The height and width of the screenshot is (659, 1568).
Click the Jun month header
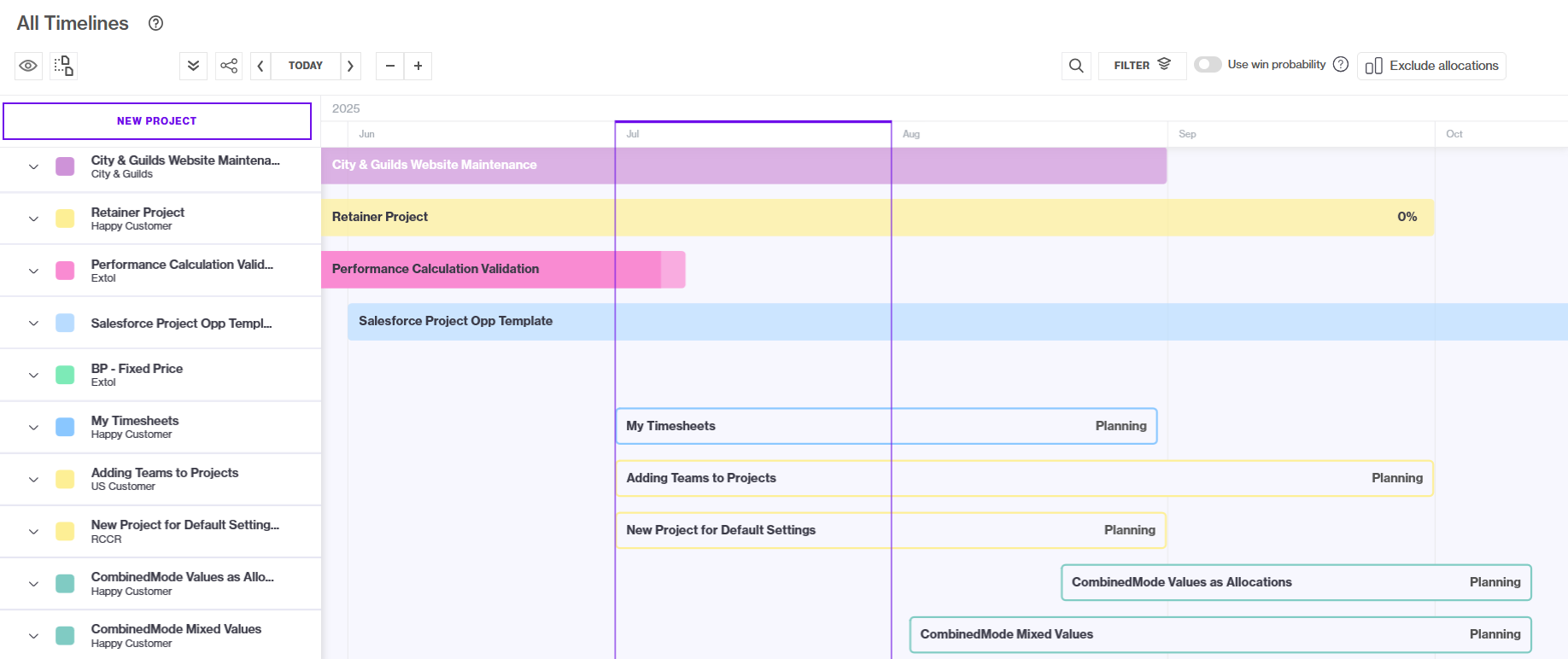[x=366, y=134]
